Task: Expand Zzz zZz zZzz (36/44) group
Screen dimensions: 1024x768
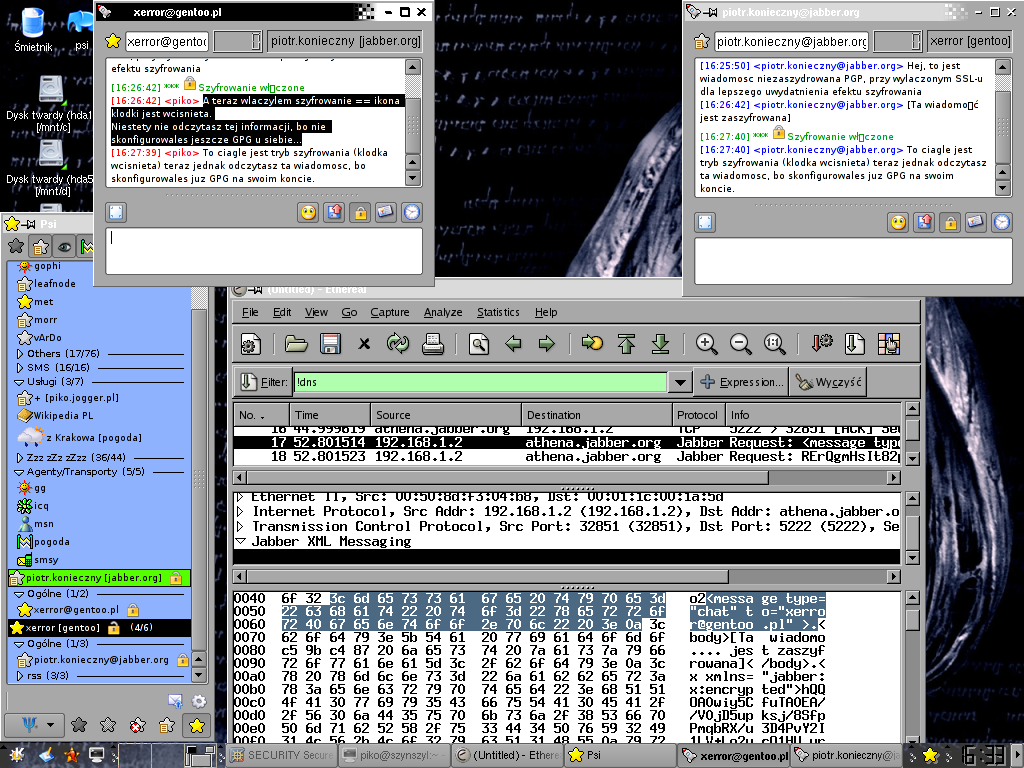Action: click(x=19, y=458)
